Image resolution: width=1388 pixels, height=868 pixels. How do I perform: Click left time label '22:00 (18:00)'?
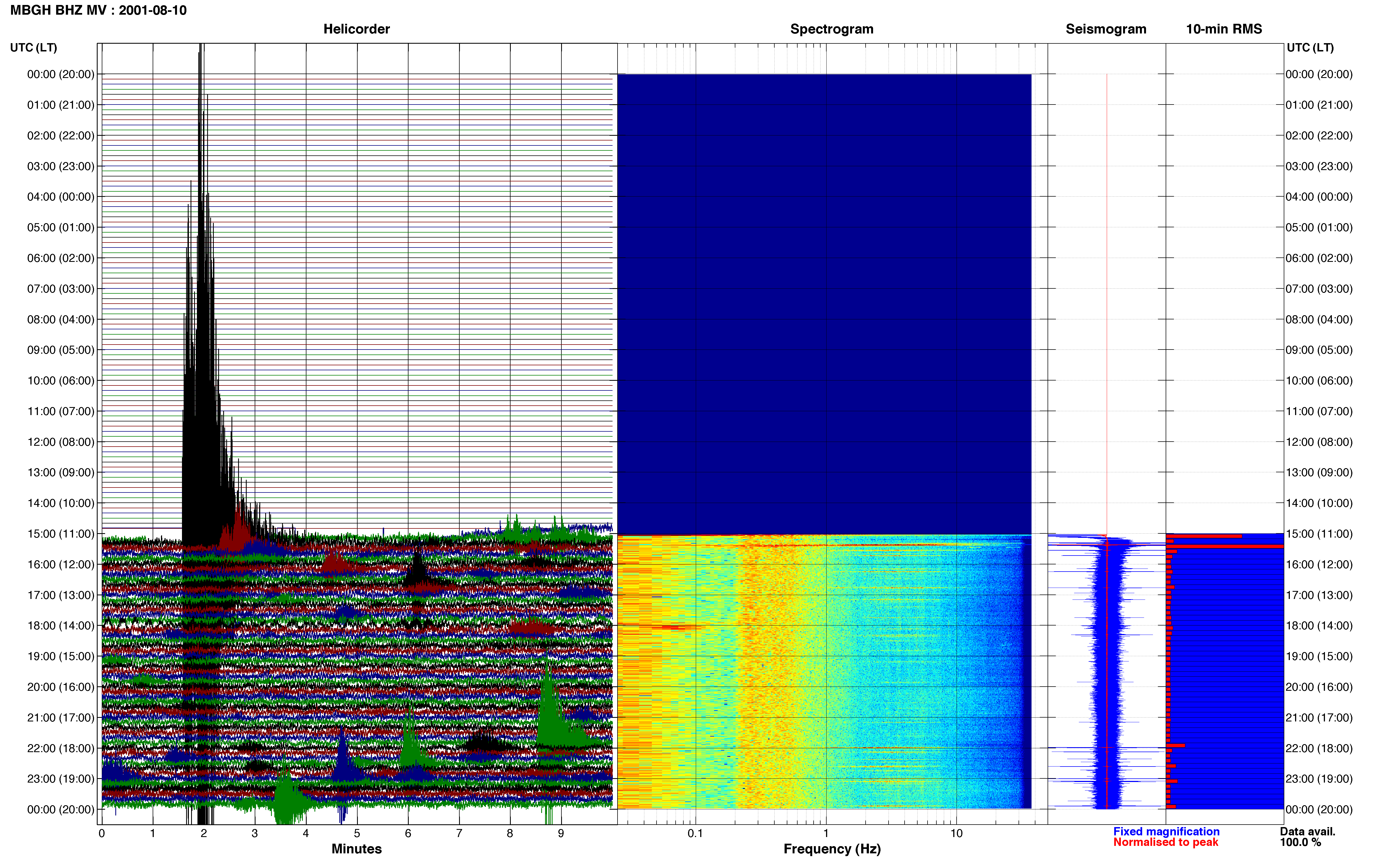61,748
